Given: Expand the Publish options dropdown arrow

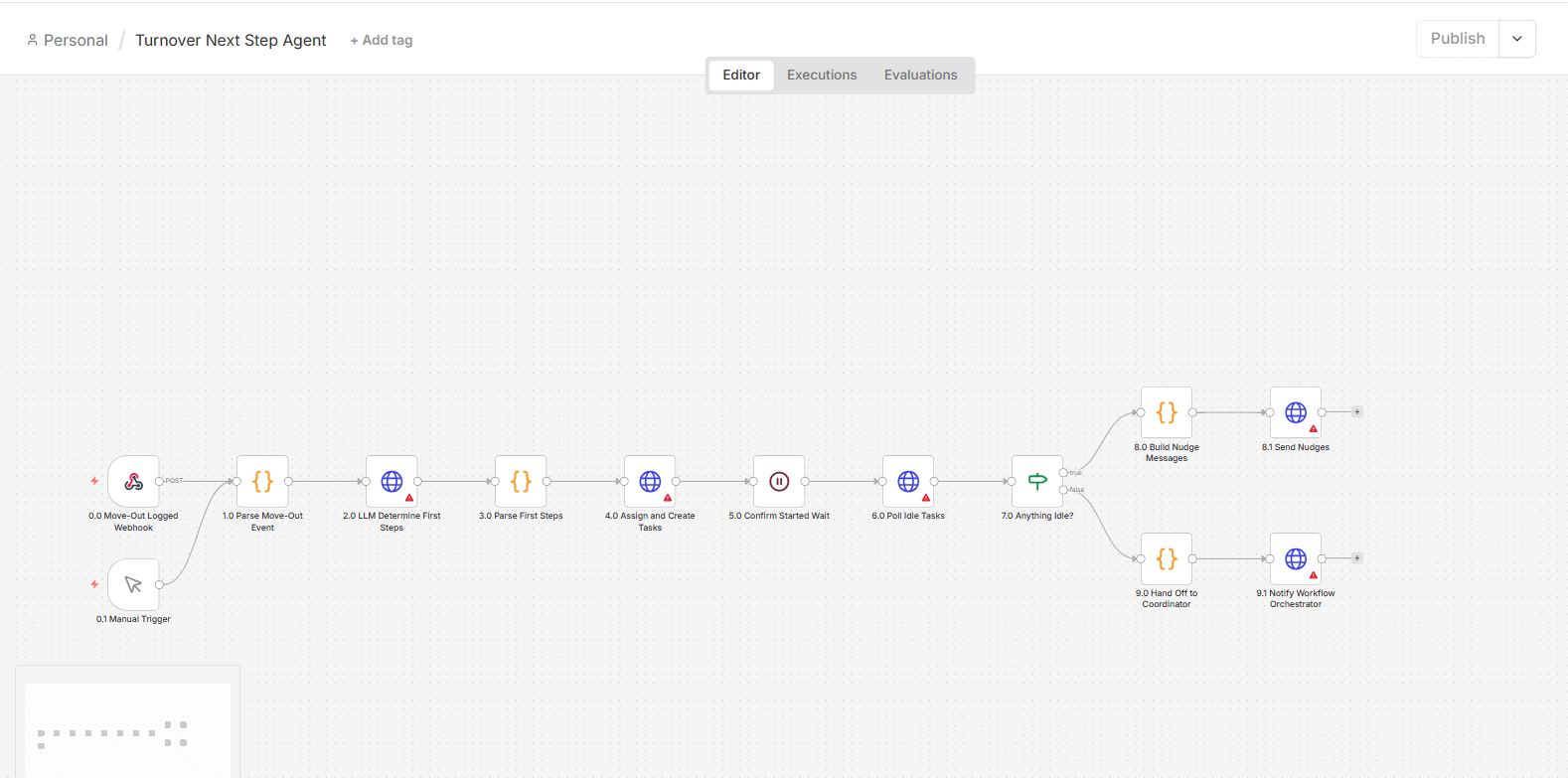Looking at the screenshot, I should click(x=1517, y=39).
